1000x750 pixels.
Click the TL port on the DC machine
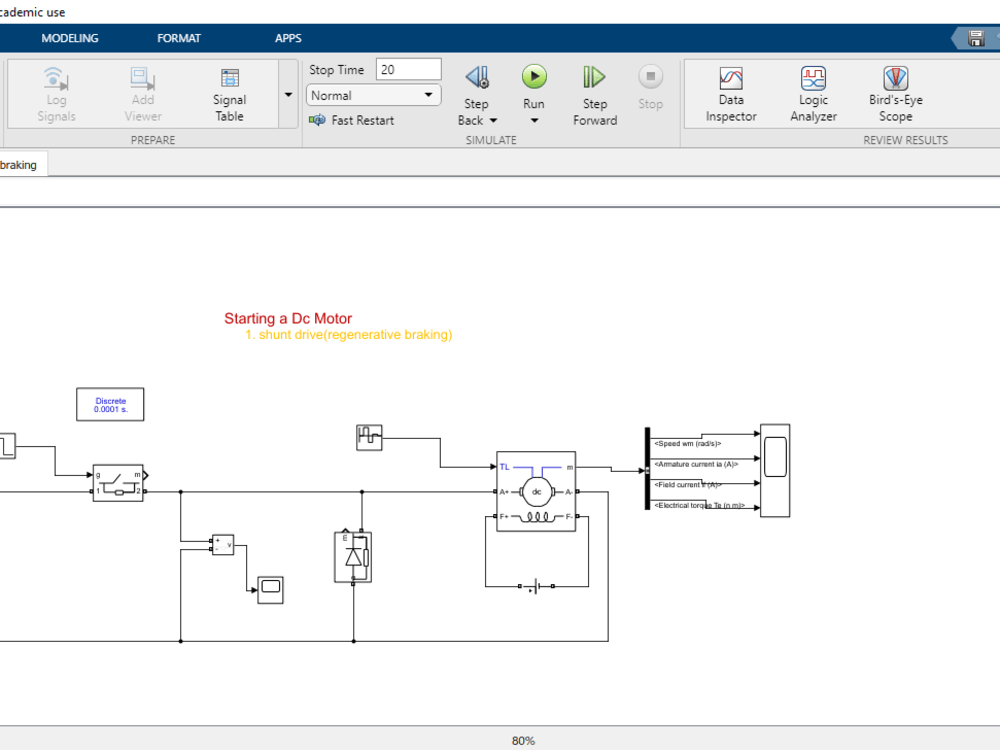504,467
